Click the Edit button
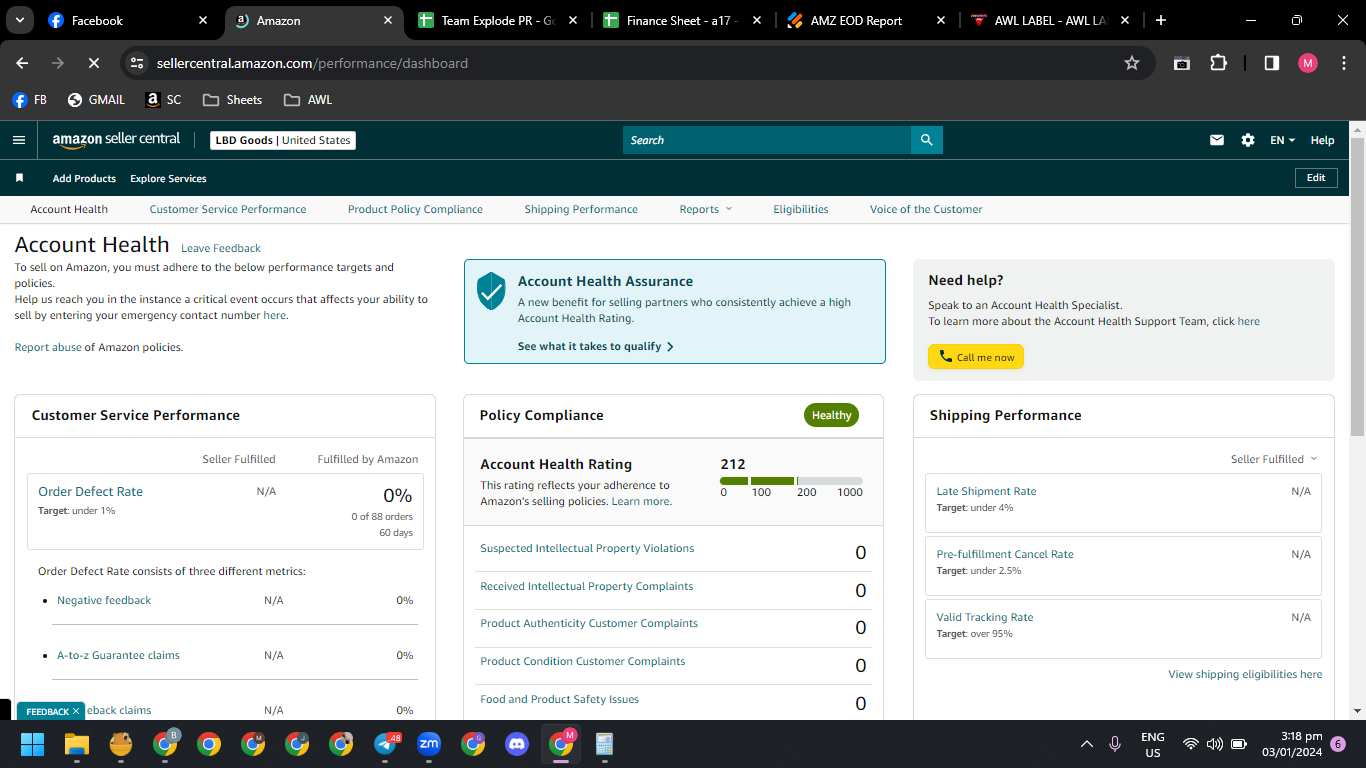Image resolution: width=1366 pixels, height=768 pixels. click(x=1316, y=178)
